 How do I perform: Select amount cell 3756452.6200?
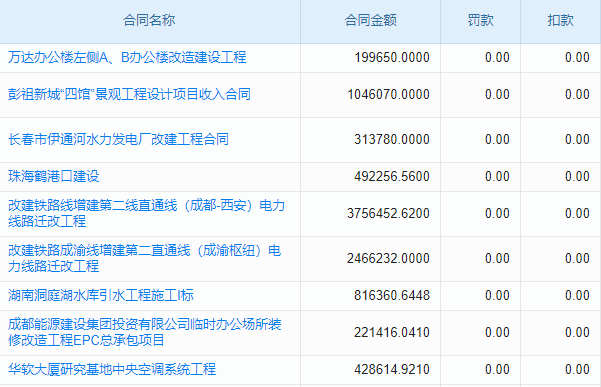click(x=388, y=213)
